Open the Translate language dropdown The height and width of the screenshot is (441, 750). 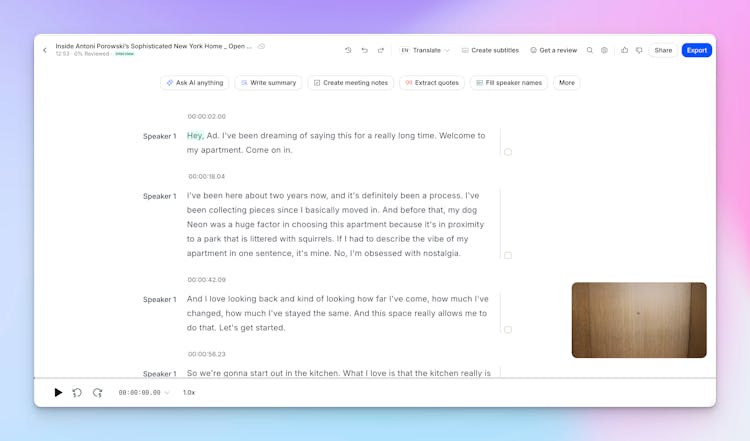(425, 50)
